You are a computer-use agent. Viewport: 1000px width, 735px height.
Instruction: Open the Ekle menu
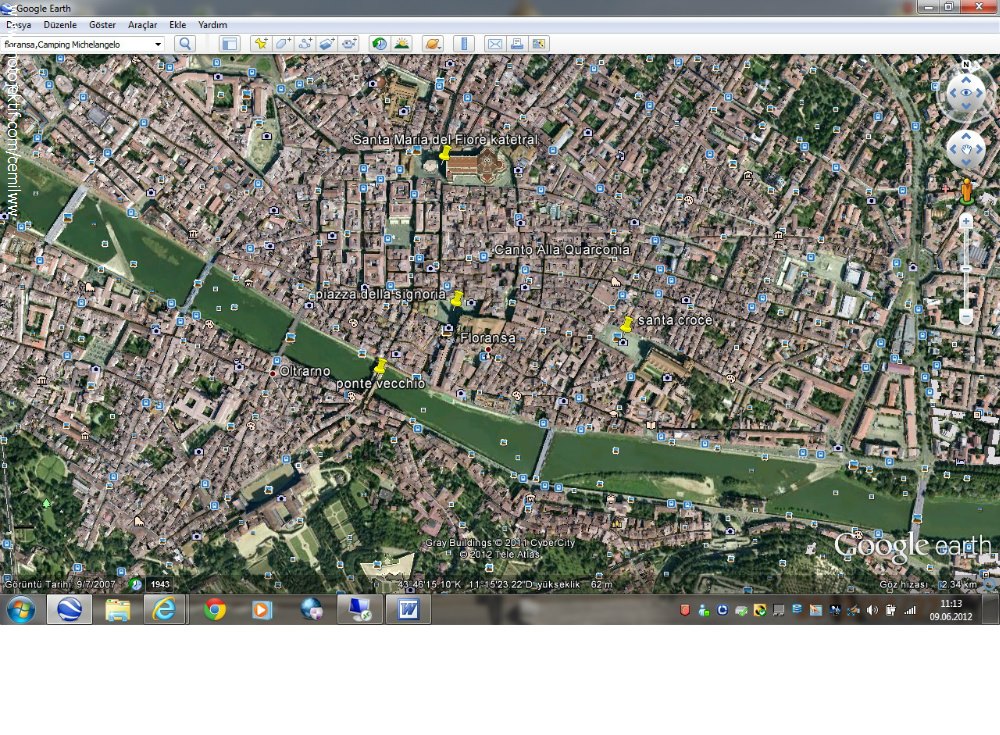tap(177, 25)
